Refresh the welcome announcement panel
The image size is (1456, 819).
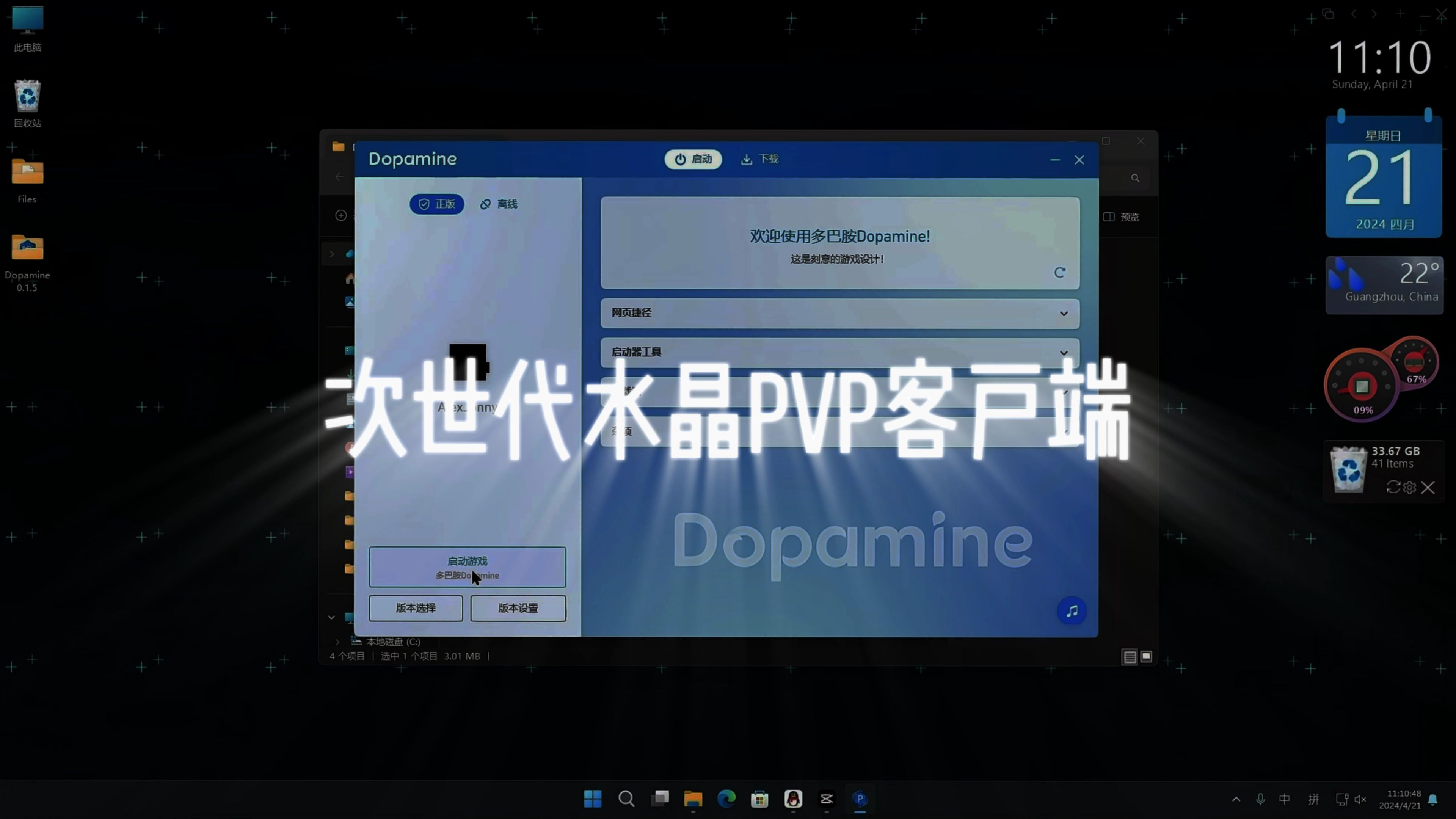[1060, 273]
